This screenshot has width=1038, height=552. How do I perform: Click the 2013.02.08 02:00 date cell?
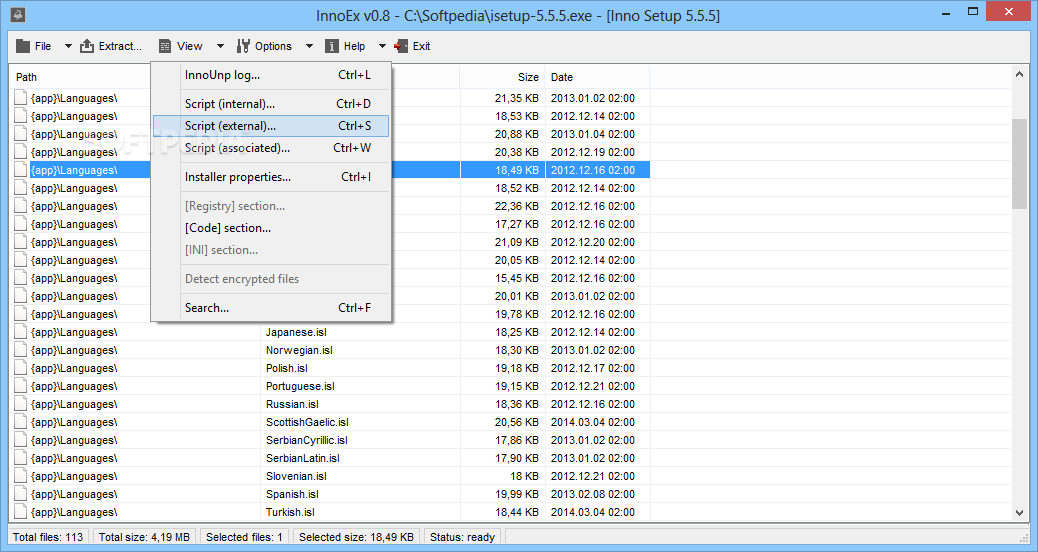[x=592, y=494]
